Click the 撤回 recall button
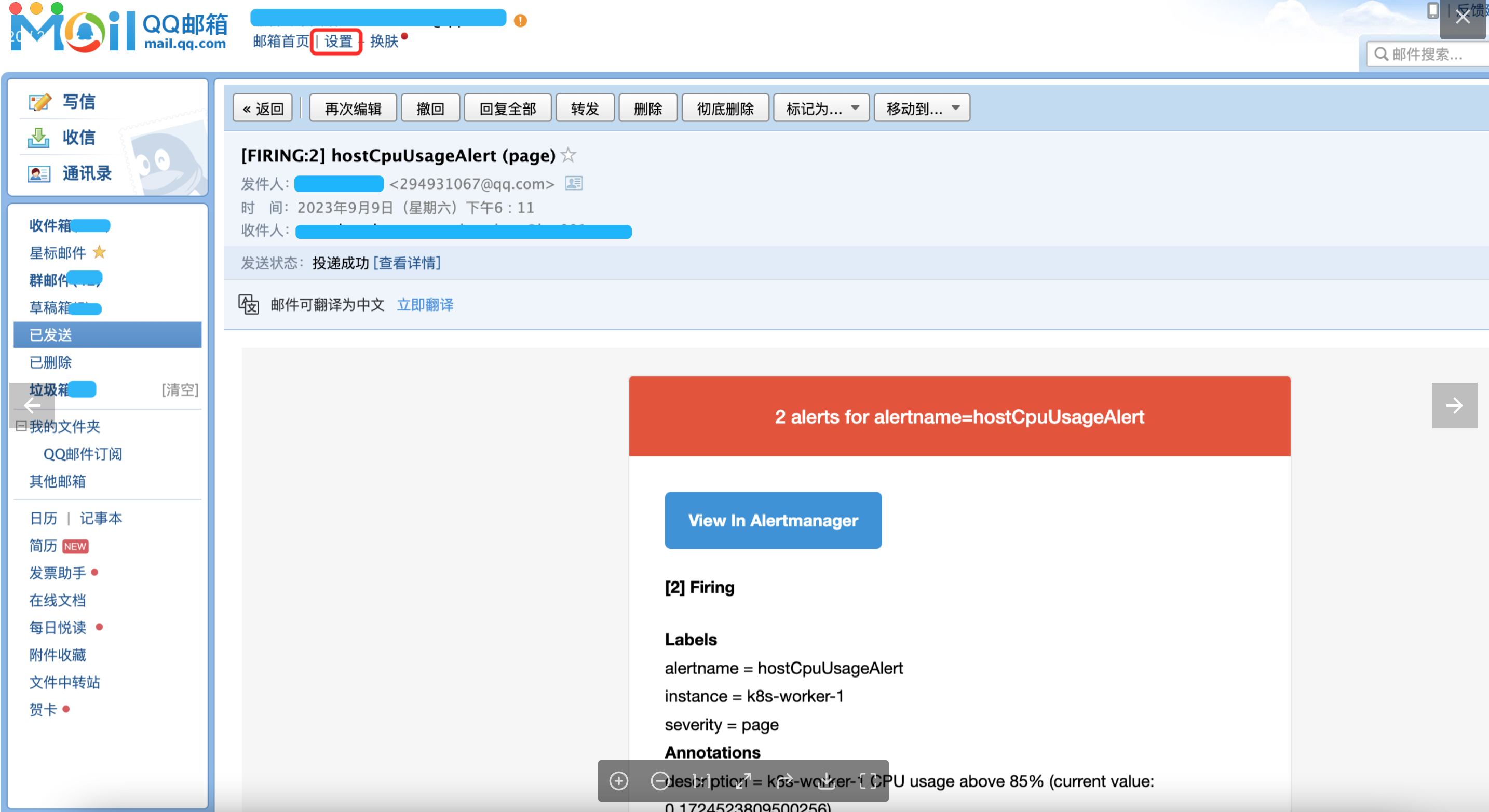Viewport: 1489px width, 812px height. pos(430,108)
